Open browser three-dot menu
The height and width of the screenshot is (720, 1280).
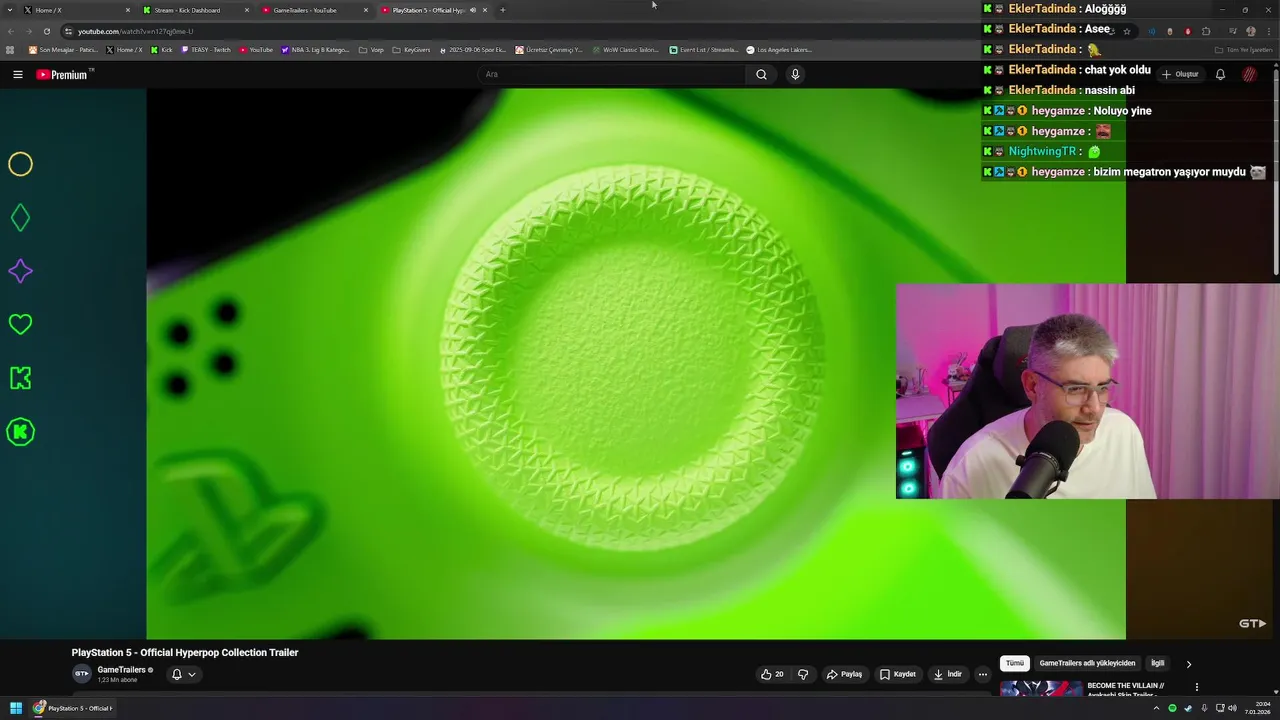(x=1268, y=31)
